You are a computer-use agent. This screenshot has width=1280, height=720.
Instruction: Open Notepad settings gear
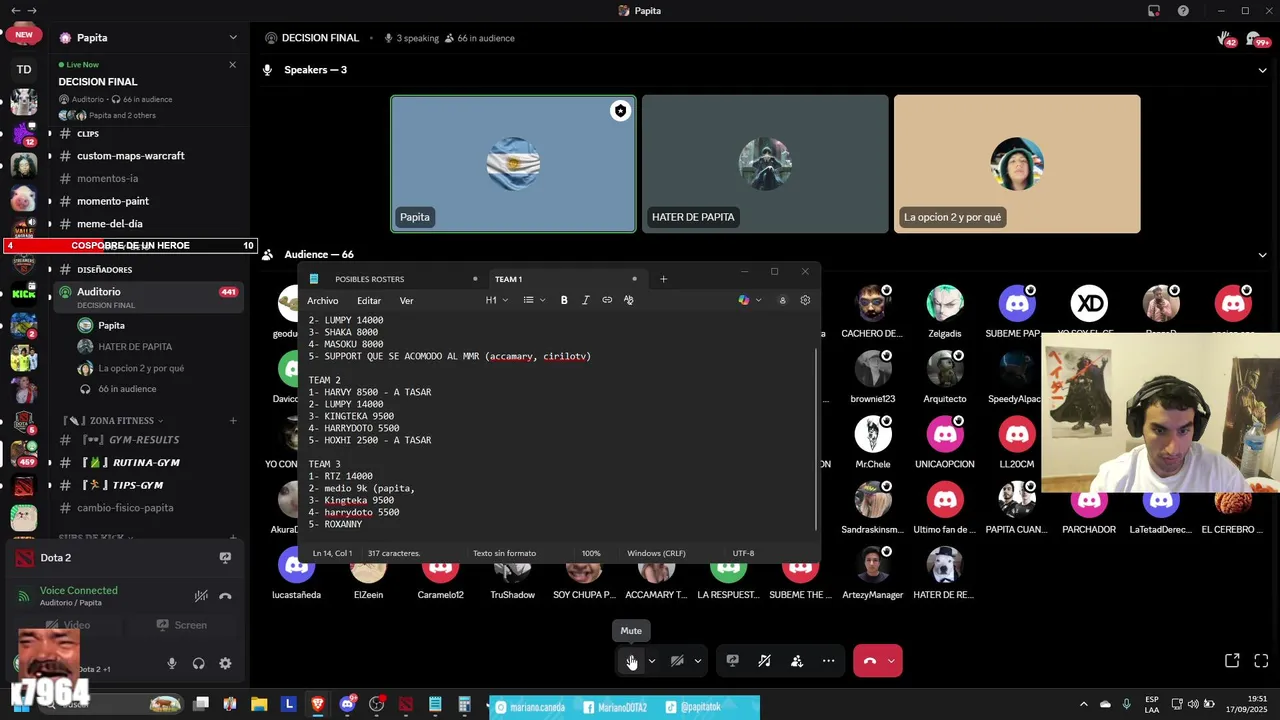[x=805, y=300]
